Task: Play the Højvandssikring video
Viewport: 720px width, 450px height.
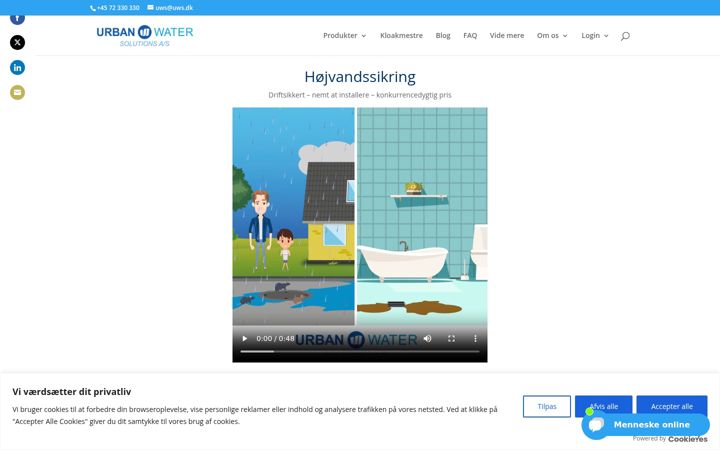Action: (x=245, y=338)
